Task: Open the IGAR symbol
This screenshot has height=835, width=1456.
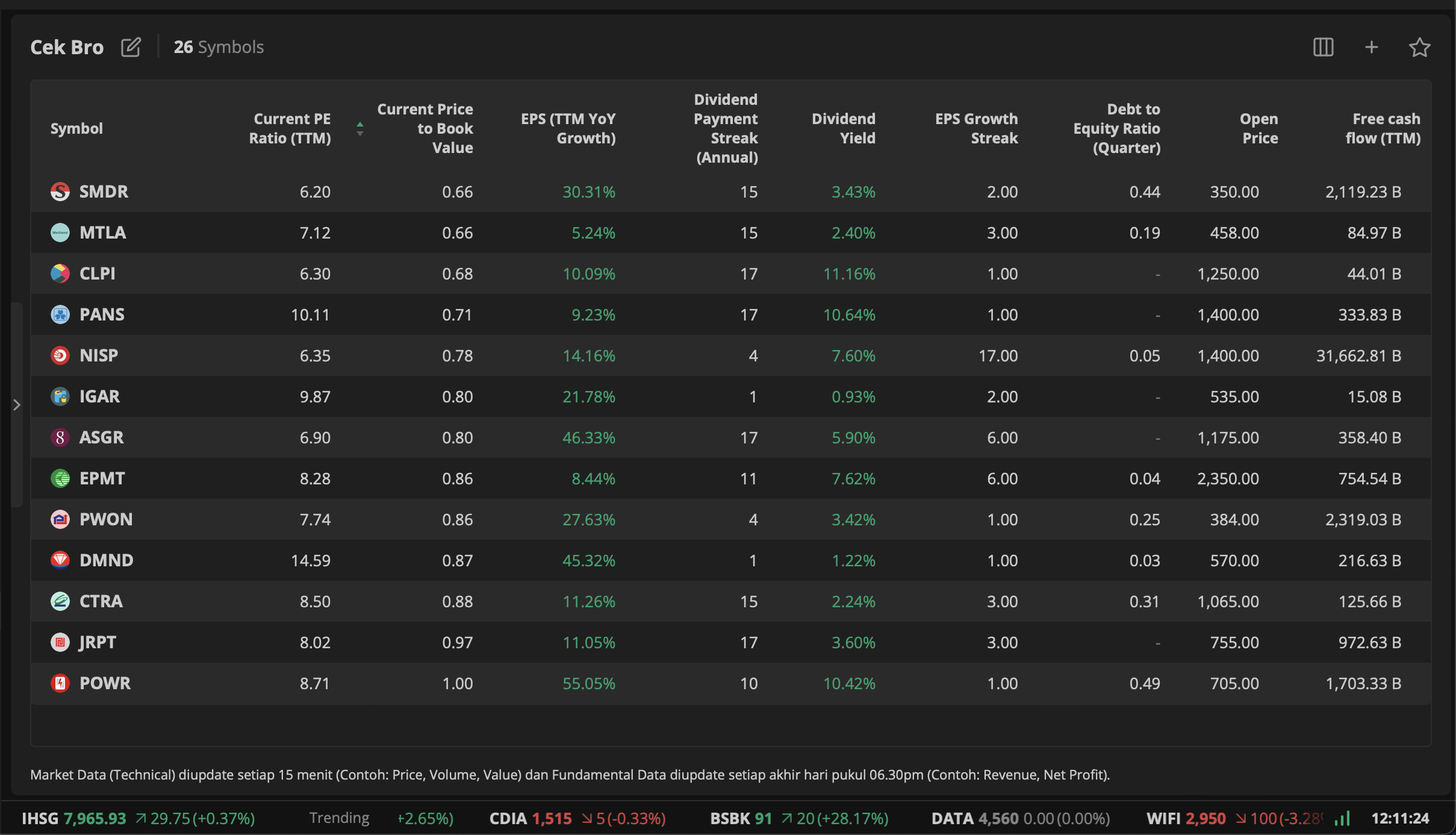Action: pos(99,396)
